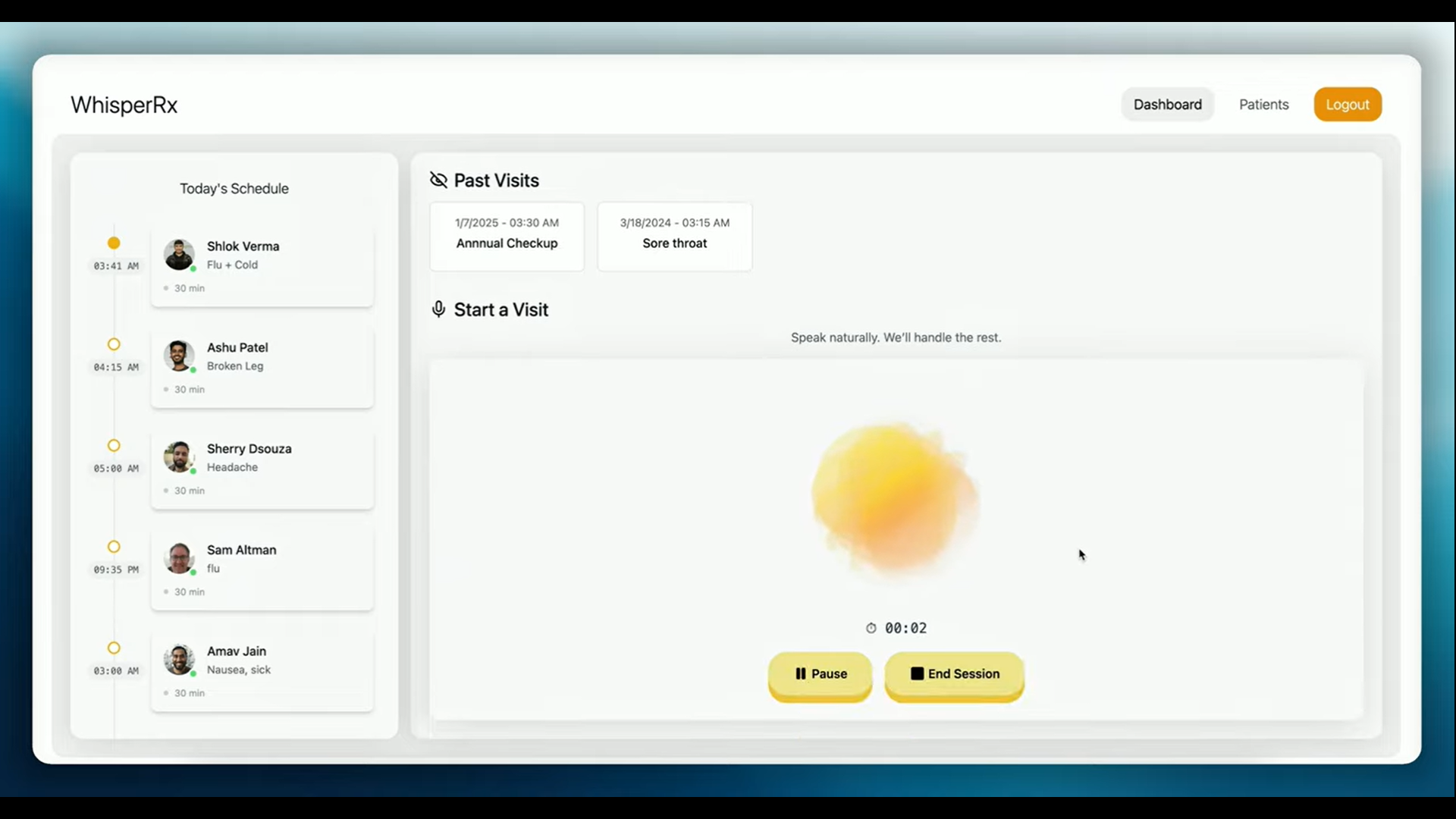Click Sherry Dsouza's avatar photo
This screenshot has height=819, width=1456.
click(x=180, y=457)
